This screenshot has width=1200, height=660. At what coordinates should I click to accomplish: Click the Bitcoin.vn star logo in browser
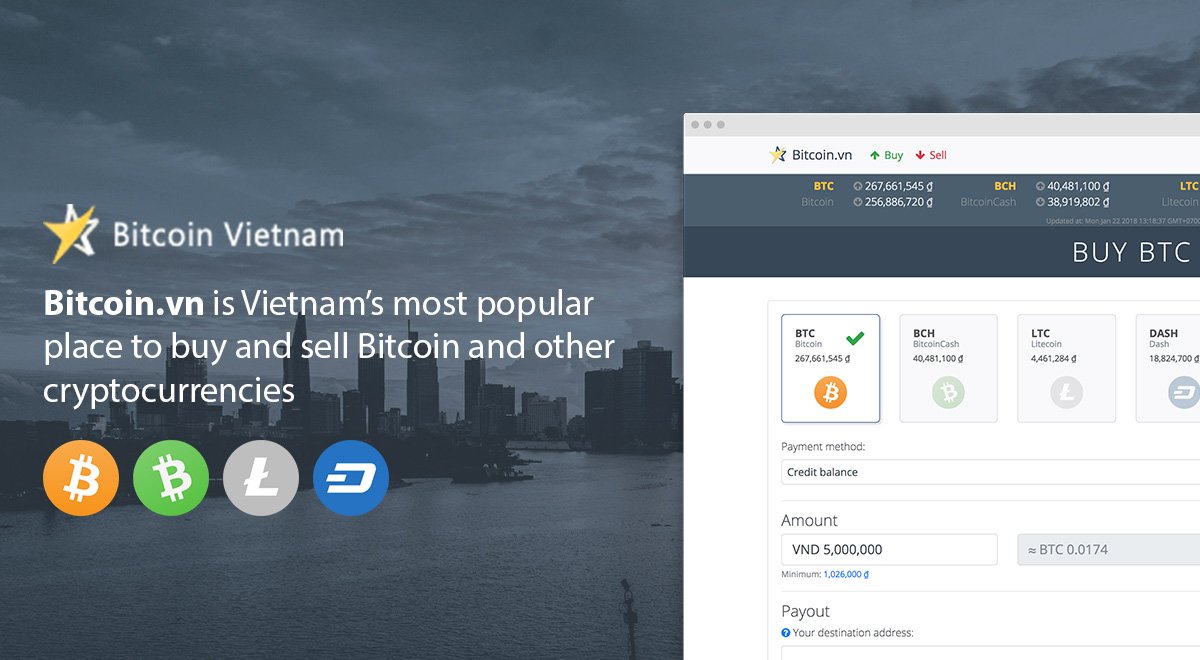click(x=778, y=155)
